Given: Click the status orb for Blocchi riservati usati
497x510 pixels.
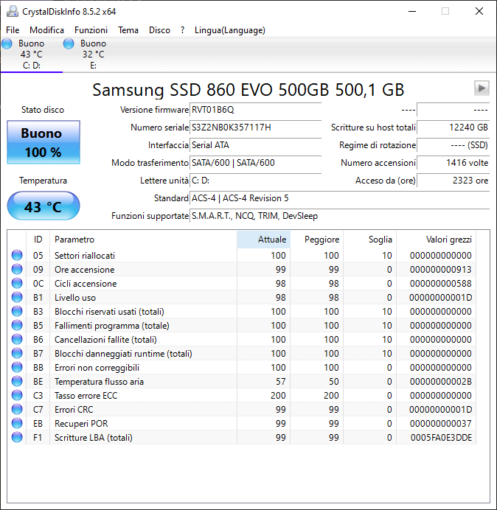Looking at the screenshot, I should (17, 311).
